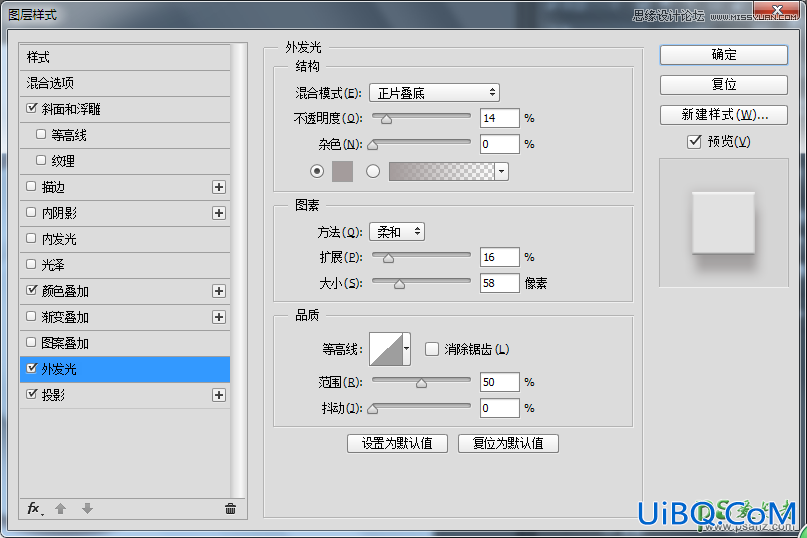Click 复位为默认值 button
807x538 pixels.
(x=508, y=443)
